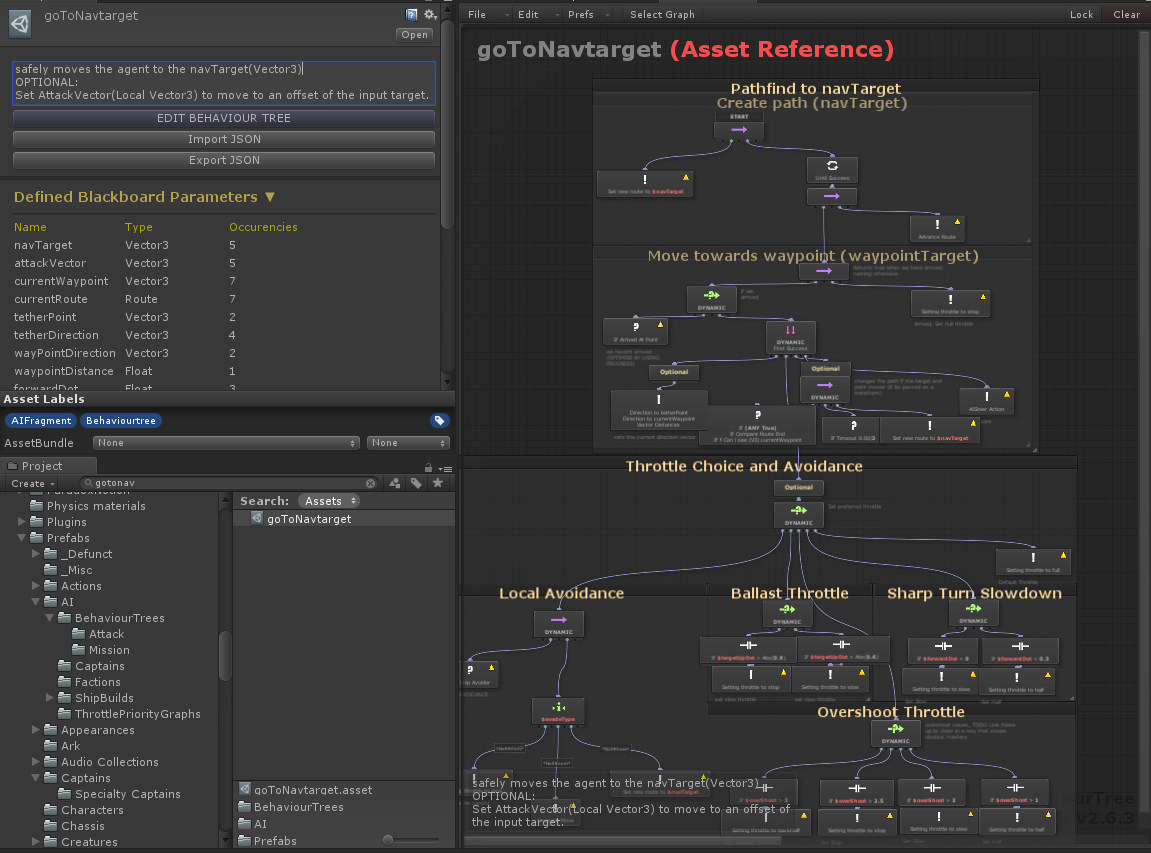This screenshot has width=1151, height=853.
Task: Save the search as a favorite star
Action: 437,483
